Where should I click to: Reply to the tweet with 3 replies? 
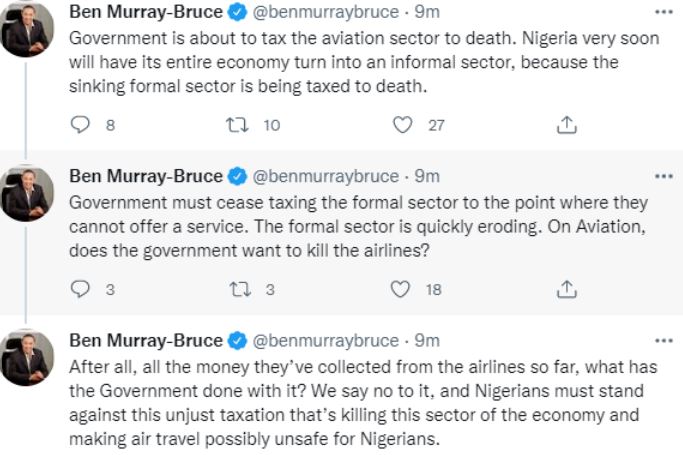point(82,289)
